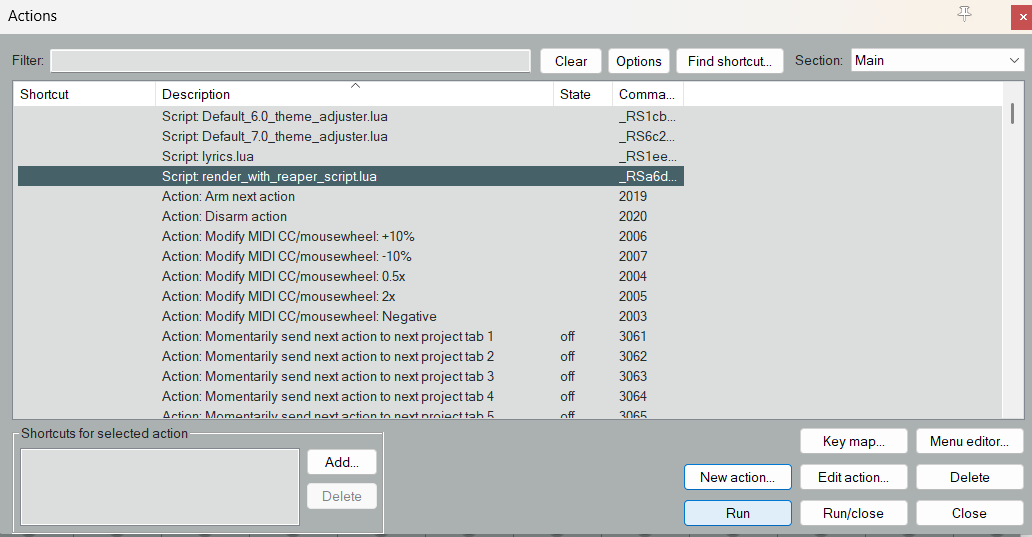This screenshot has width=1032, height=537.
Task: Select Script: lyrics.lua row
Action: 350,157
